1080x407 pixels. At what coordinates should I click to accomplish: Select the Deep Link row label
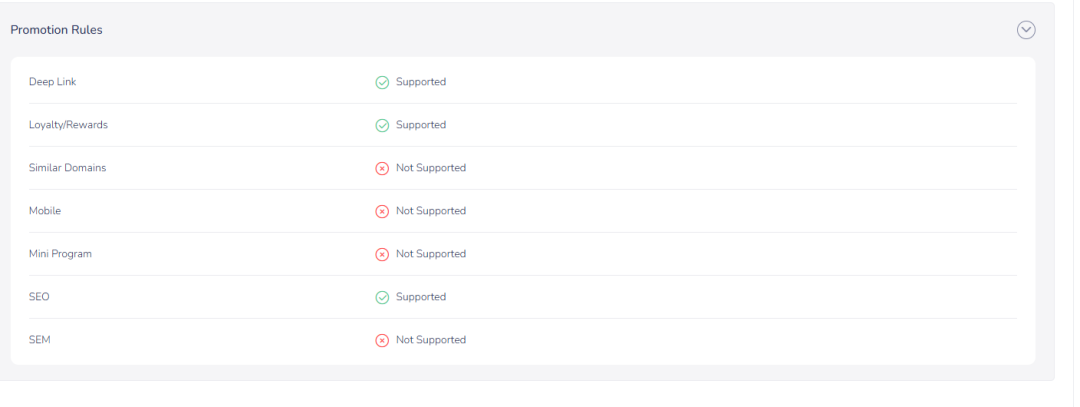(x=52, y=82)
